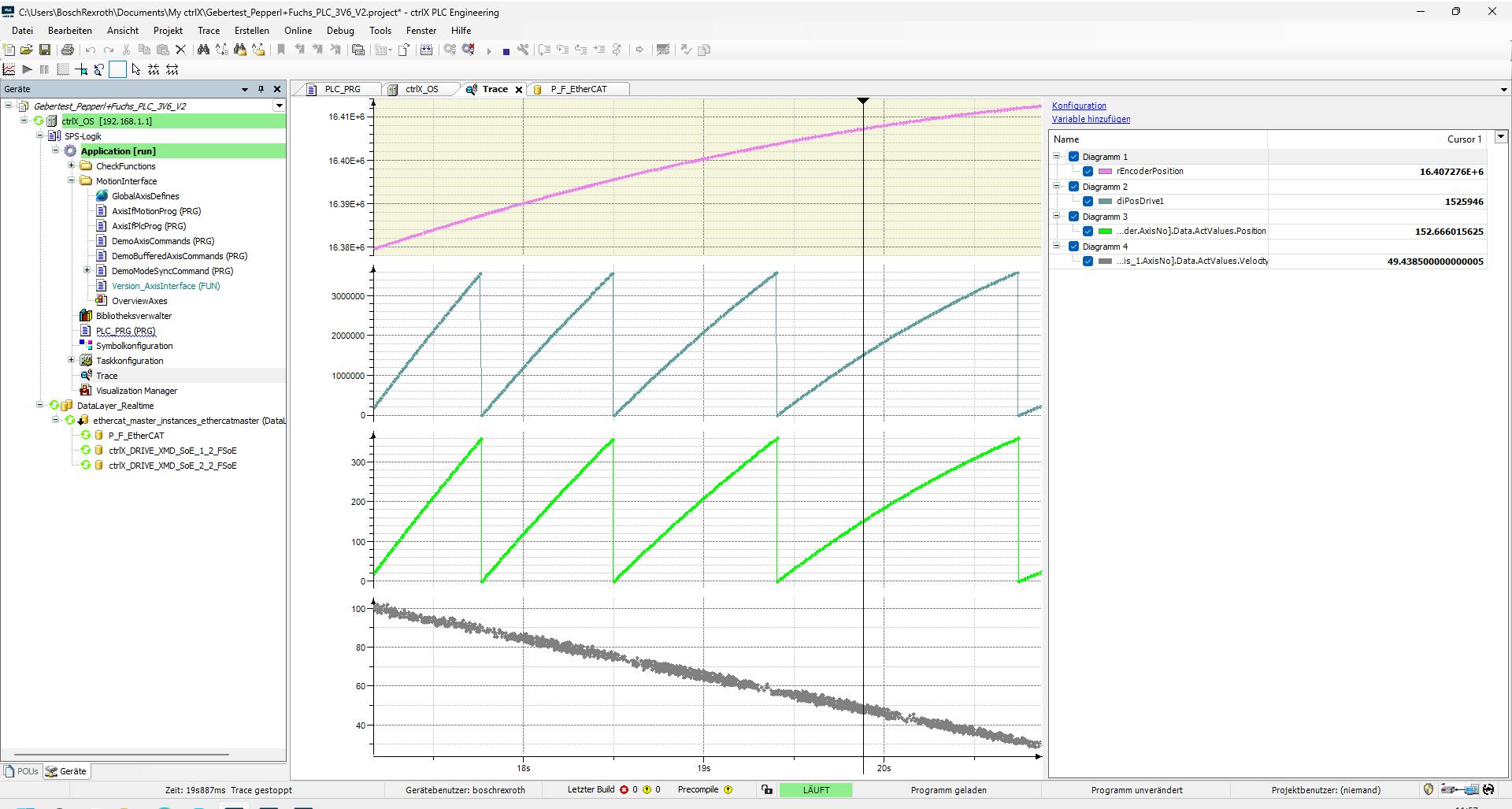Expand the Taskkonfiguration tree node

[x=72, y=361]
